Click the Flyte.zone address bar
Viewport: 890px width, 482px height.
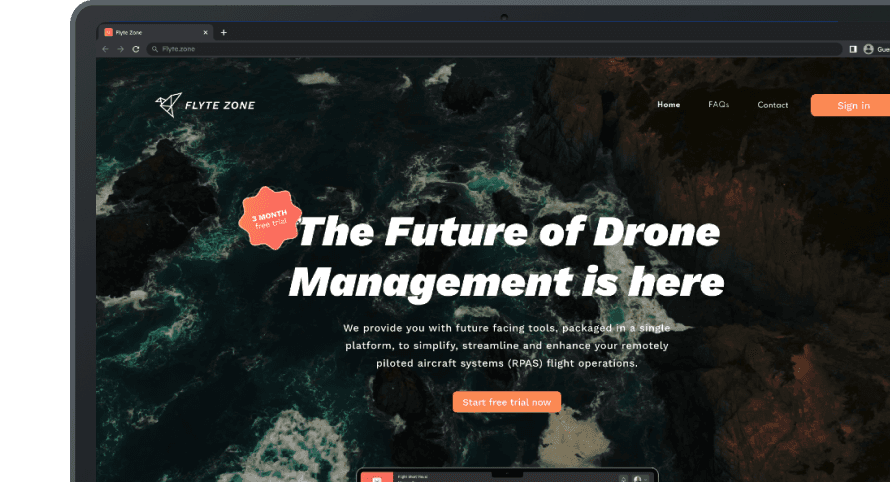(494, 49)
